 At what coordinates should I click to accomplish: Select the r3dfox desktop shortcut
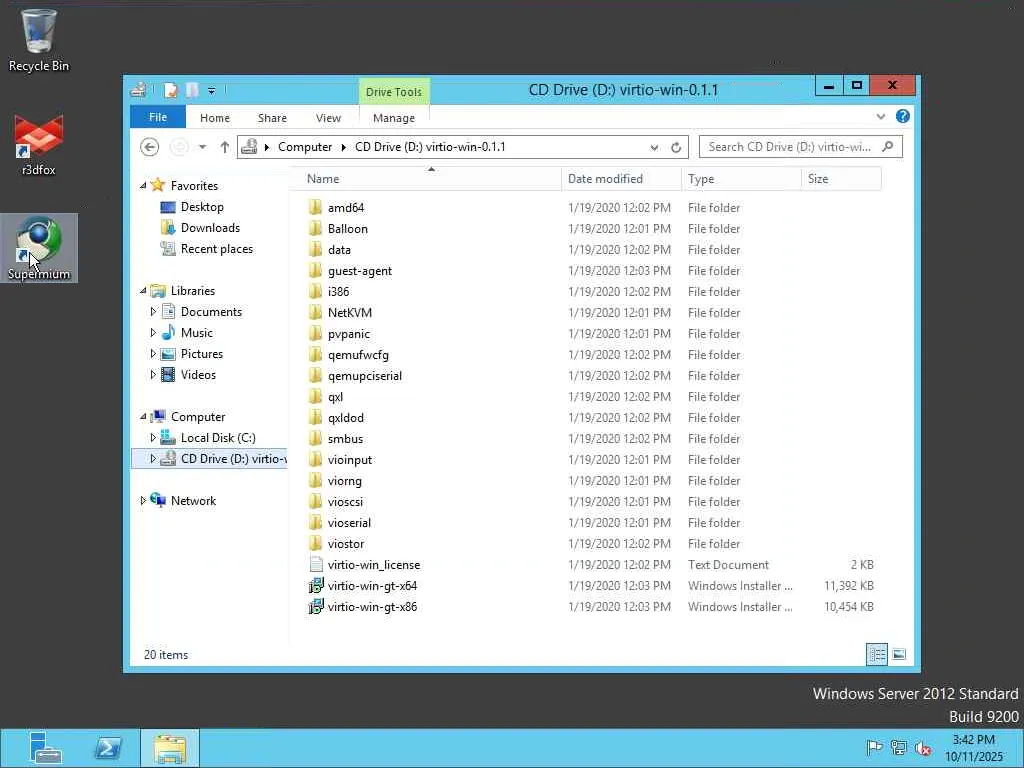pyautogui.click(x=39, y=145)
